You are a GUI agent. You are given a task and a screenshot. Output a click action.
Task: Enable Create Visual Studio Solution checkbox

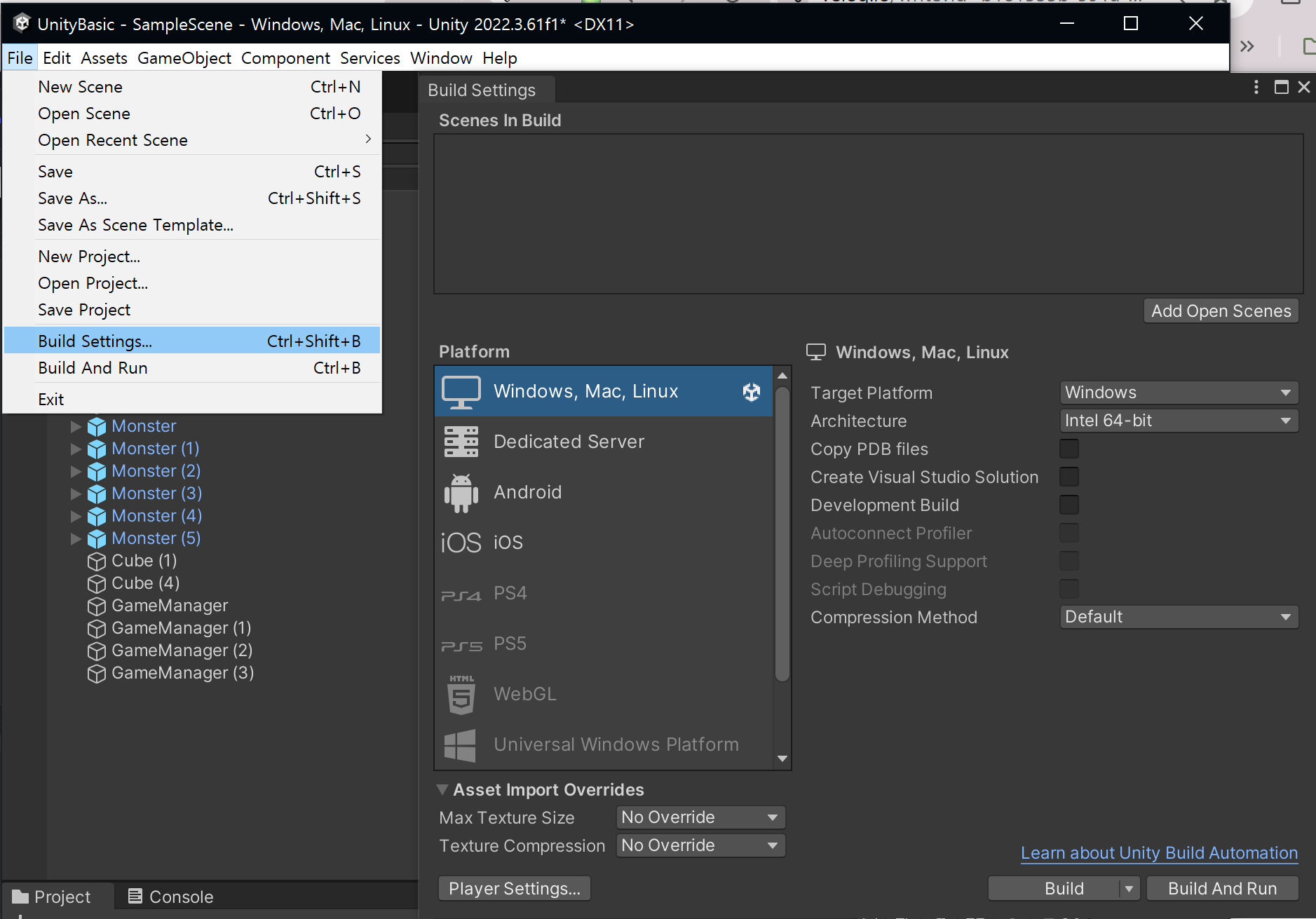pyautogui.click(x=1069, y=477)
